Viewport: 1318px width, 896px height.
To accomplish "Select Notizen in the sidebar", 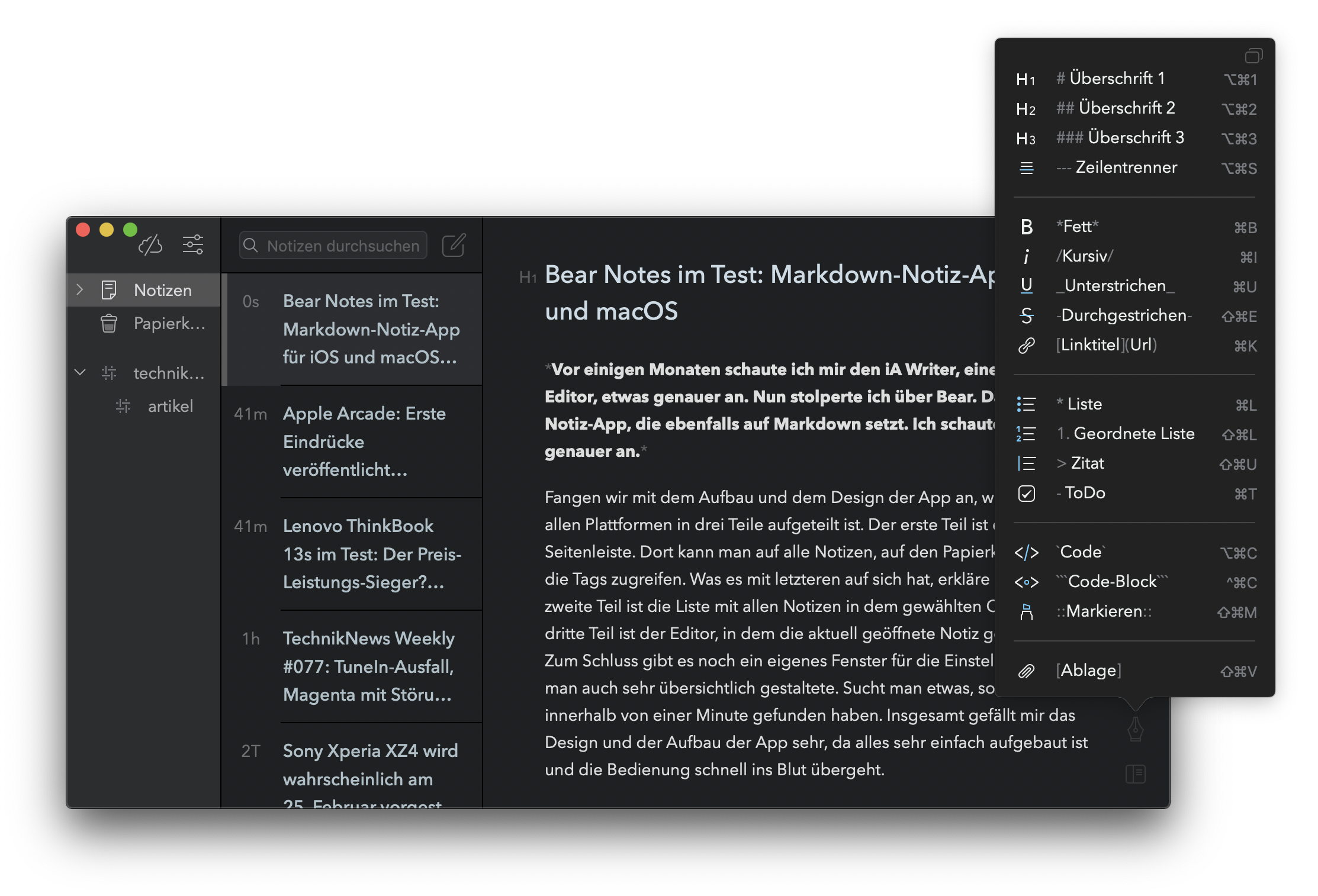I will [x=144, y=290].
